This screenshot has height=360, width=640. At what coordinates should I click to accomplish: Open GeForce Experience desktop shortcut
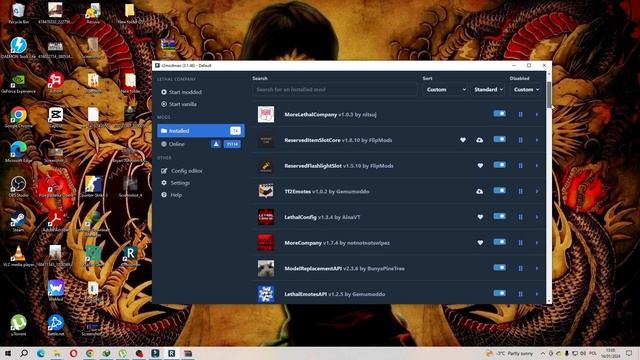[x=18, y=82]
